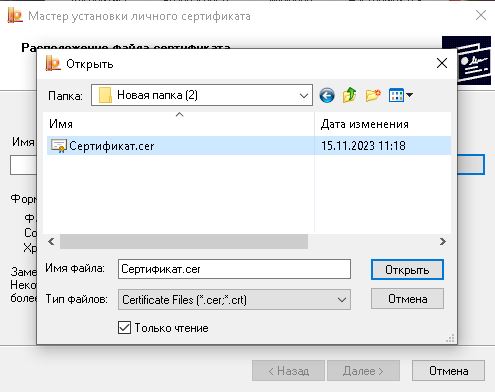Click the sort arrow above Имя column
Screen dimensions: 495x392
point(180,115)
